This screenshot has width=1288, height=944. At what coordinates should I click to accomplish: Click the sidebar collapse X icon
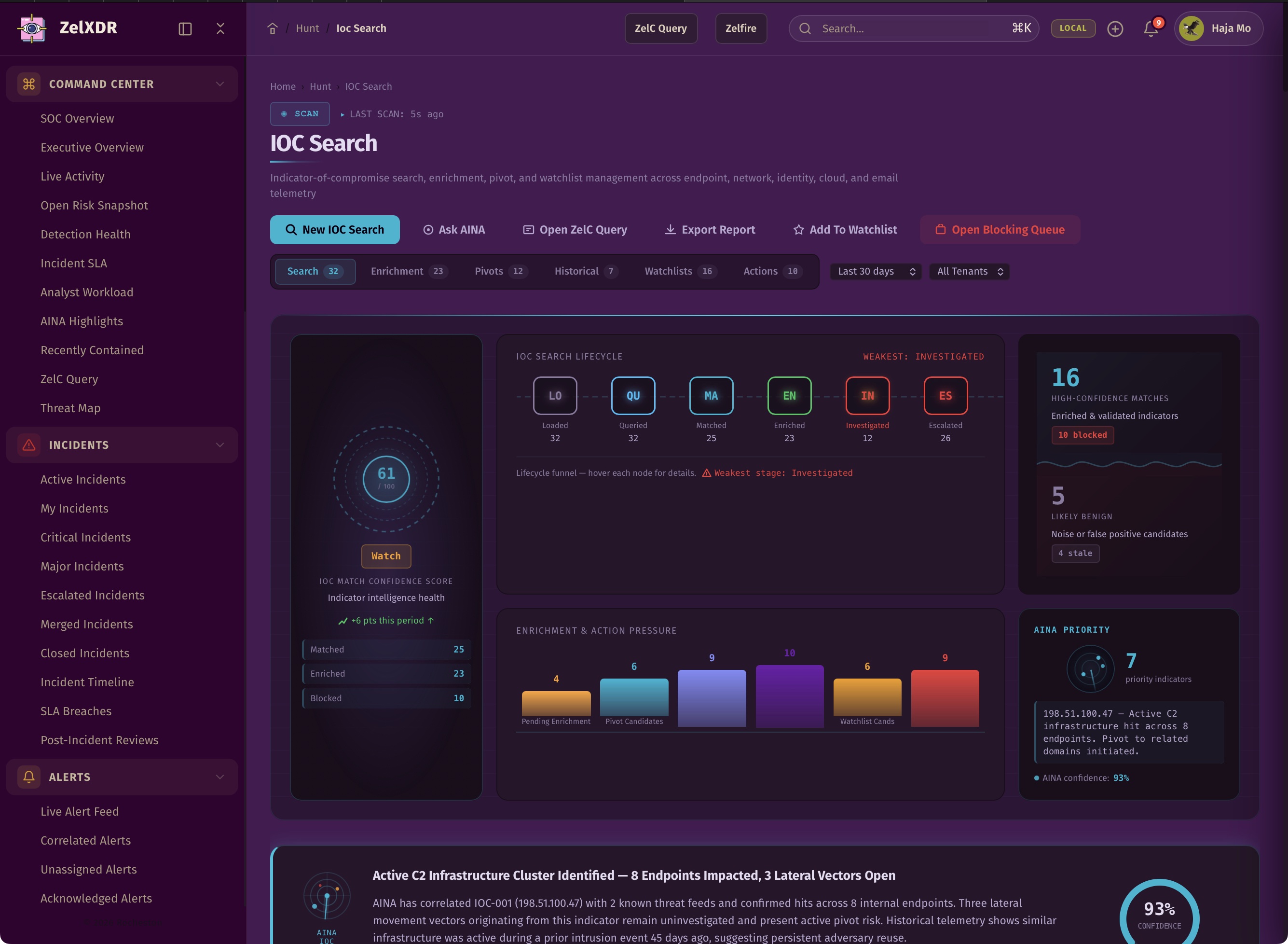(220, 28)
